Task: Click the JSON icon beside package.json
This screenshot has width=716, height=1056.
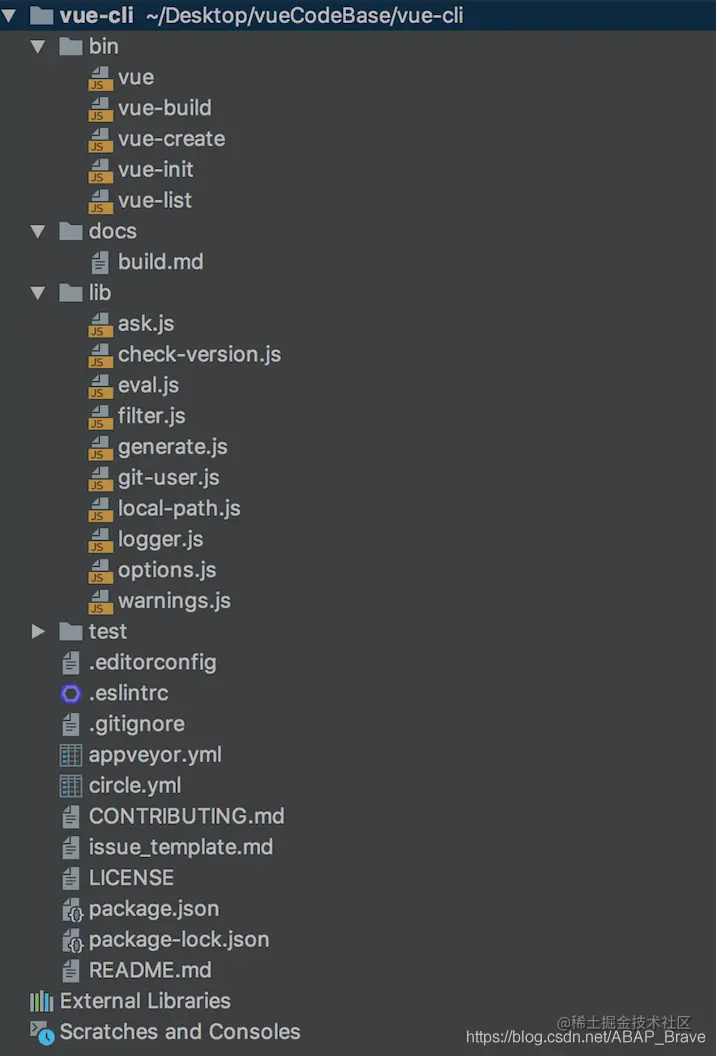Action: (72, 910)
